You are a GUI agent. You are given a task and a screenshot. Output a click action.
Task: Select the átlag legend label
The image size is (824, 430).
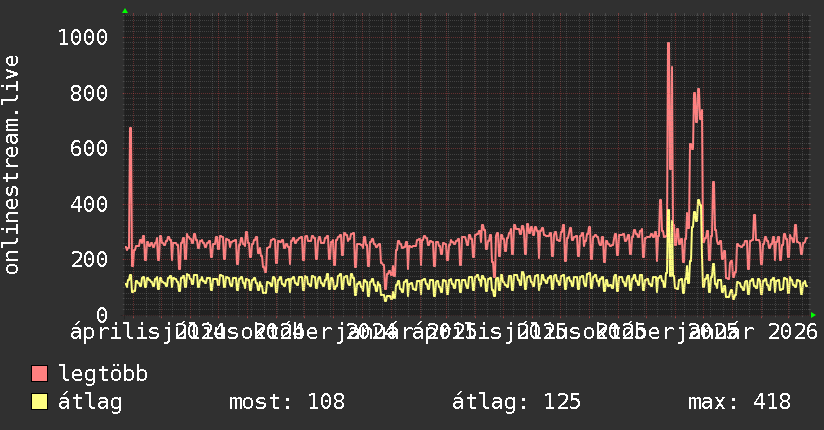(90, 402)
